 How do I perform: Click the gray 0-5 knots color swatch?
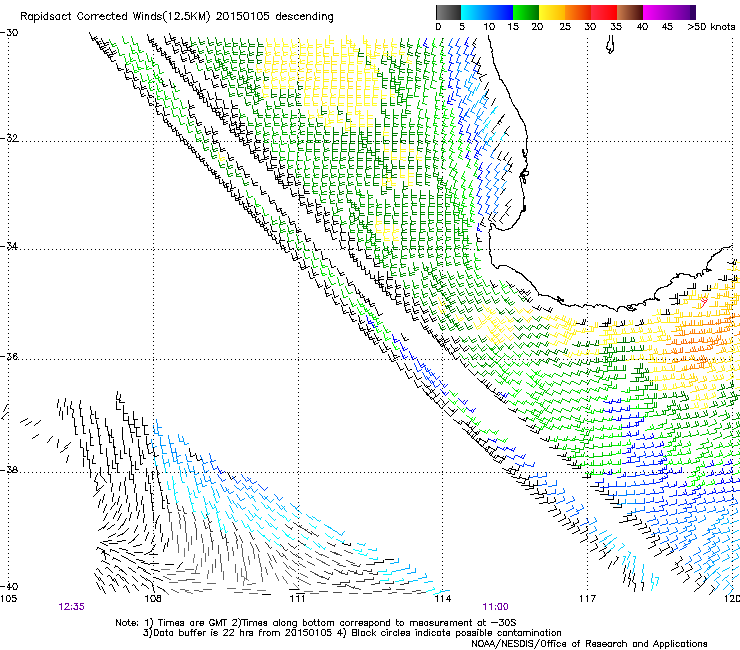tap(448, 12)
